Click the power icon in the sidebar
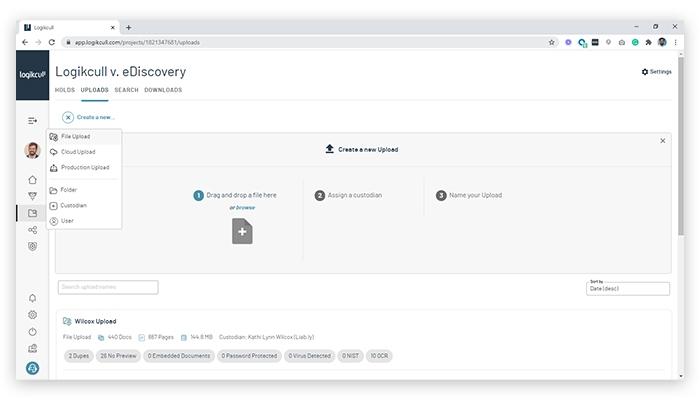The image size is (700, 400). [32, 332]
